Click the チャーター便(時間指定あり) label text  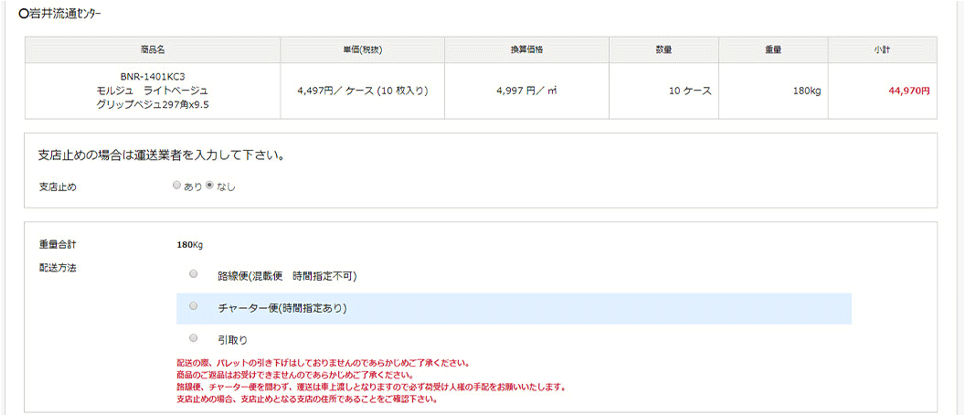point(282,308)
